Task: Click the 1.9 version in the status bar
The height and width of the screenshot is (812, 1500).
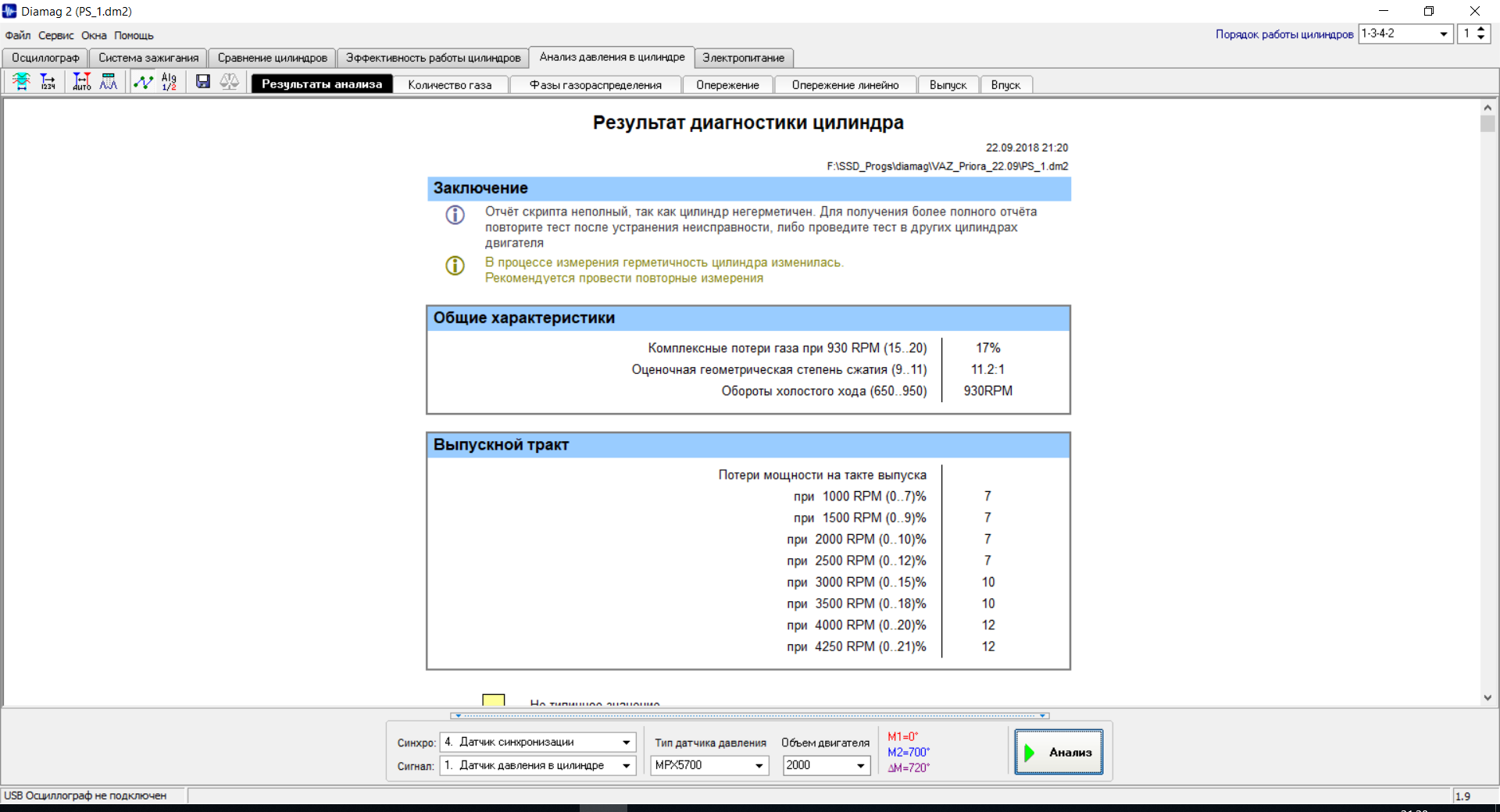Action: tap(1463, 796)
